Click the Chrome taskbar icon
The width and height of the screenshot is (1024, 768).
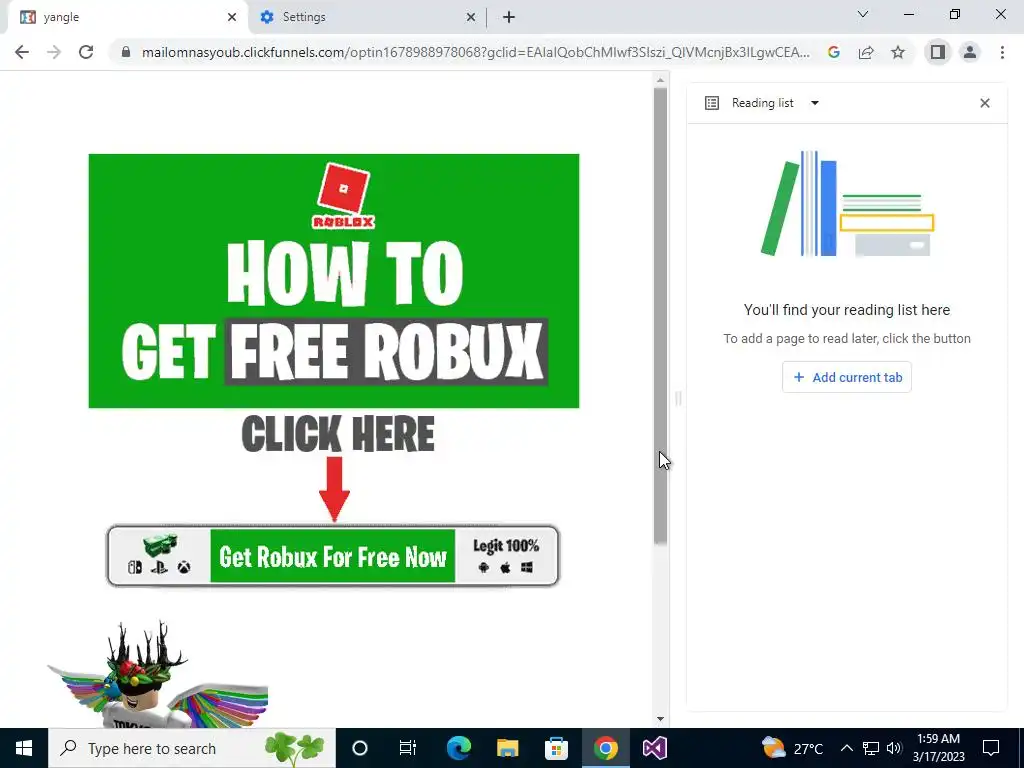point(605,748)
